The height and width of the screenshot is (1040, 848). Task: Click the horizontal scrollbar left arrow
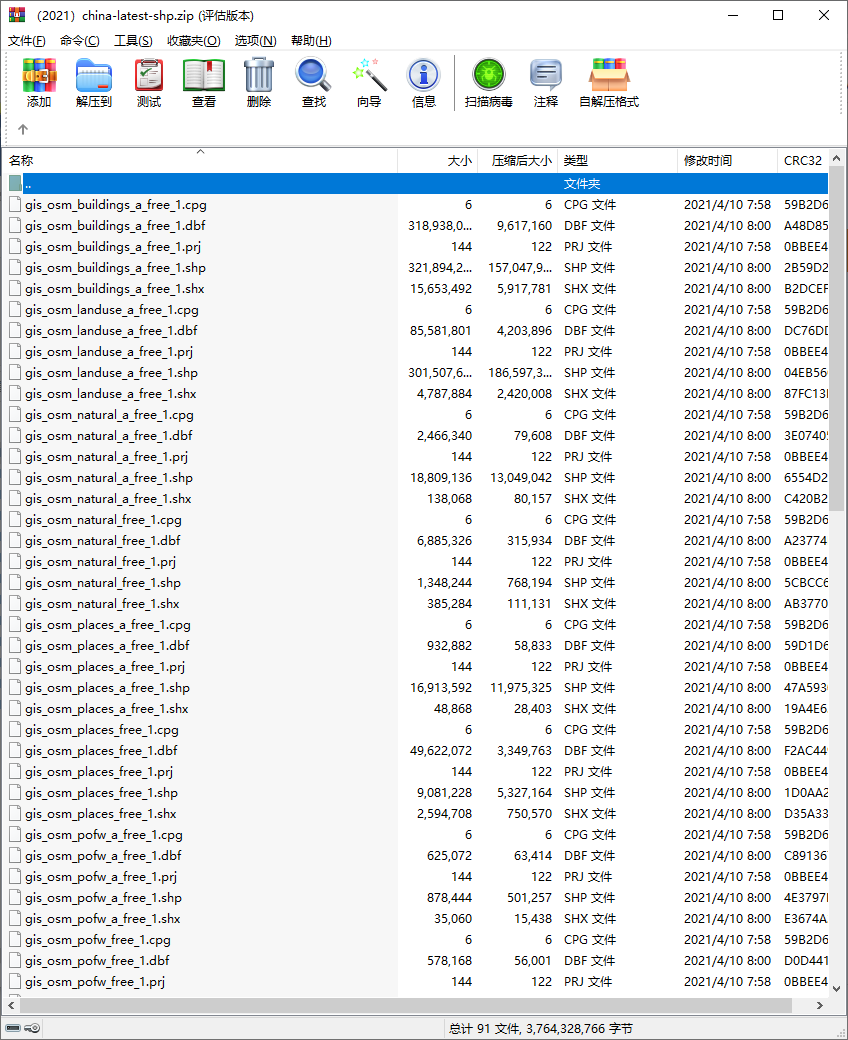point(11,1006)
